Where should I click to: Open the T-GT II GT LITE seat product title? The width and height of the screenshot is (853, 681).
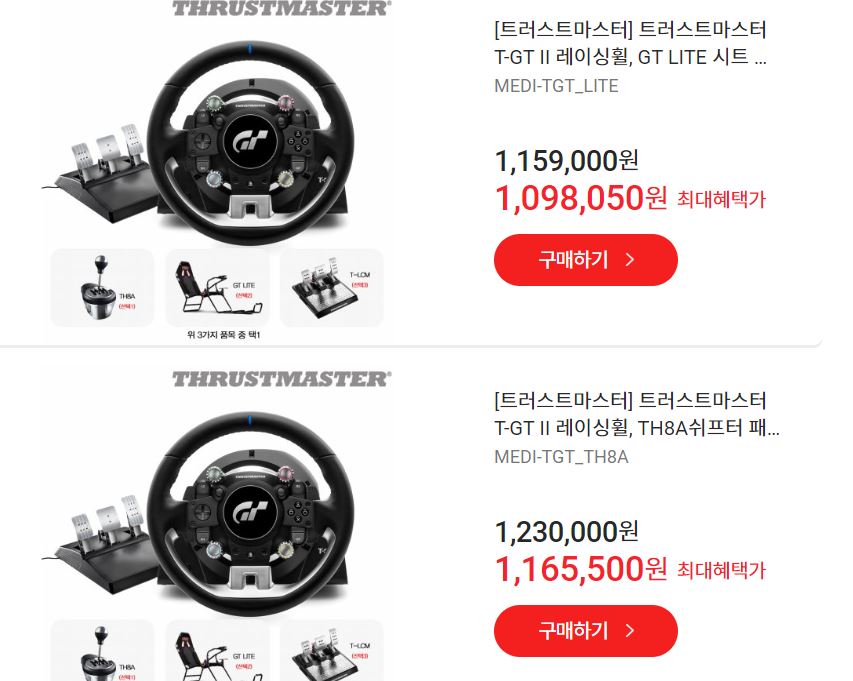click(631, 43)
